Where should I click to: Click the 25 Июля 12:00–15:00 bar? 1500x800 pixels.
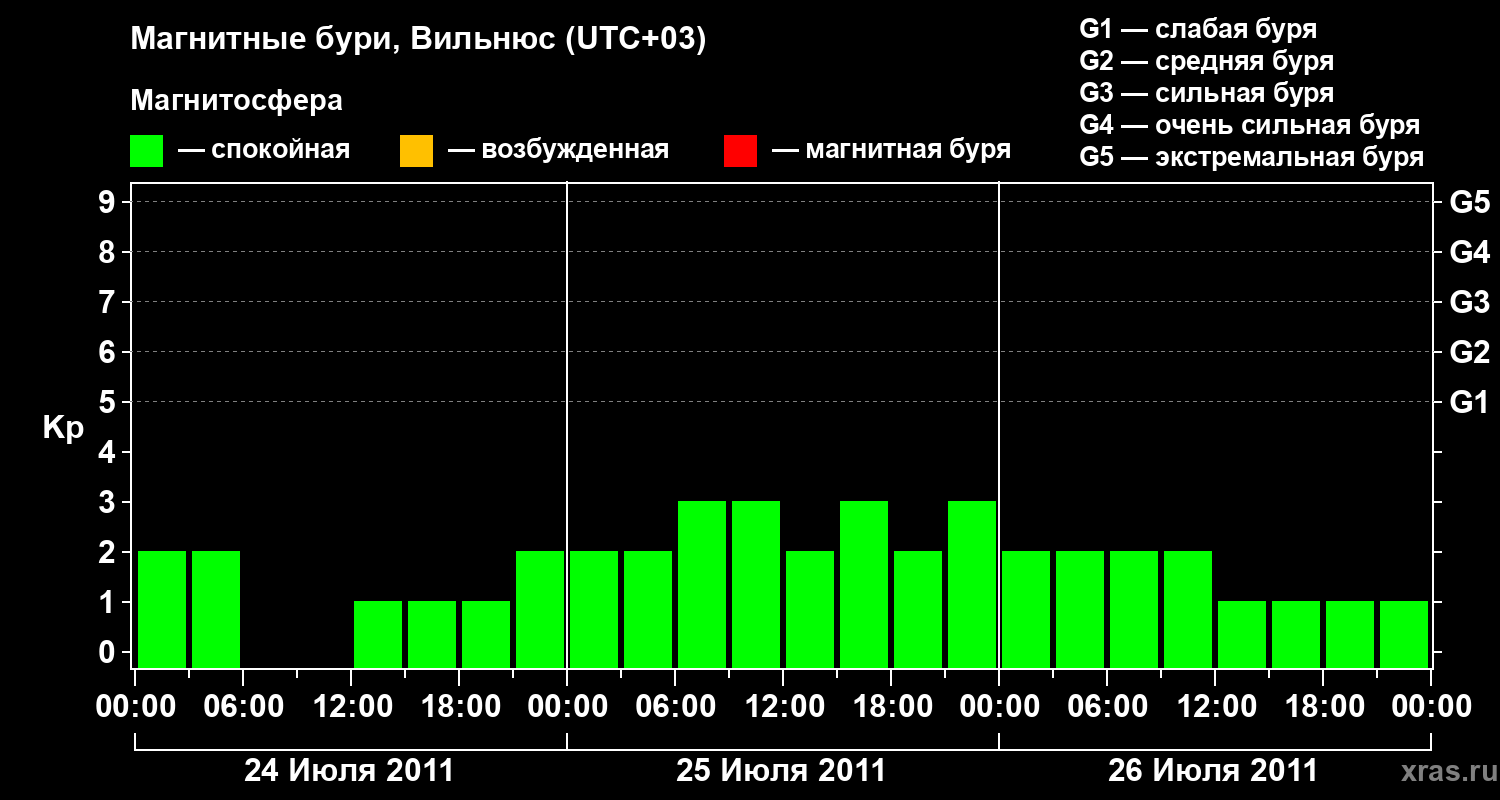pyautogui.click(x=810, y=609)
